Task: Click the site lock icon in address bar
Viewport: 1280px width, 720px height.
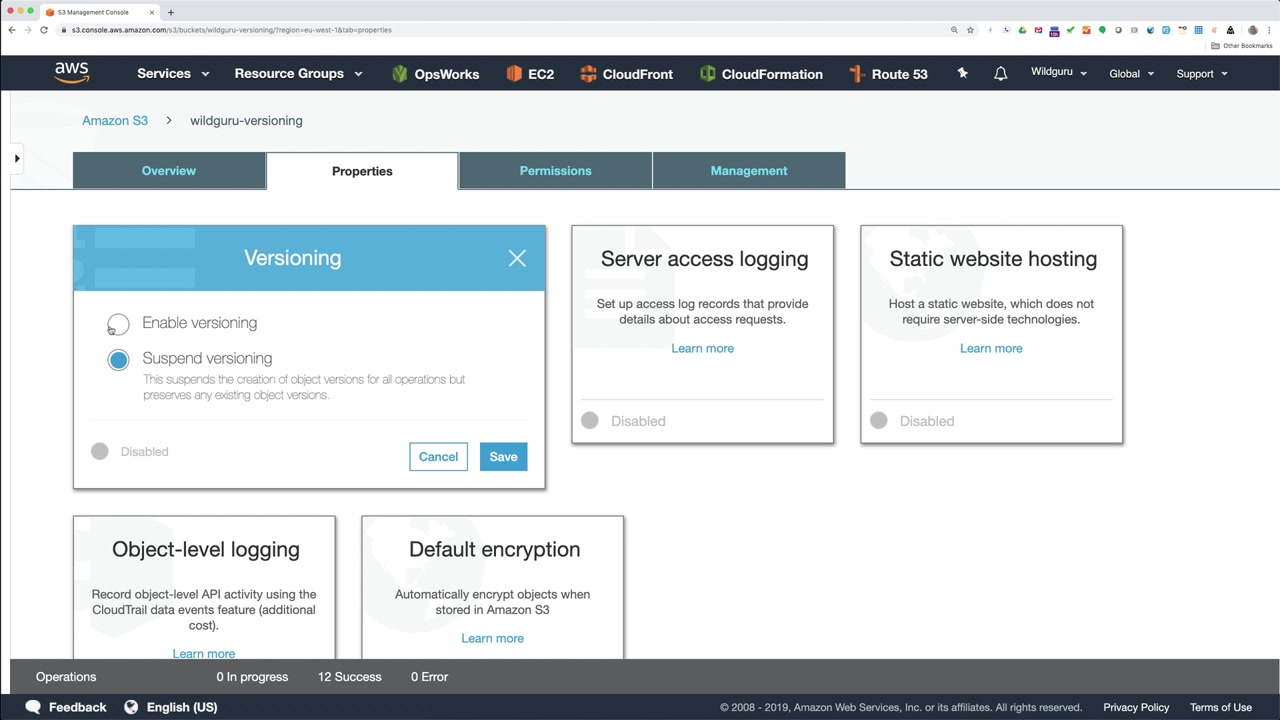Action: (x=64, y=30)
